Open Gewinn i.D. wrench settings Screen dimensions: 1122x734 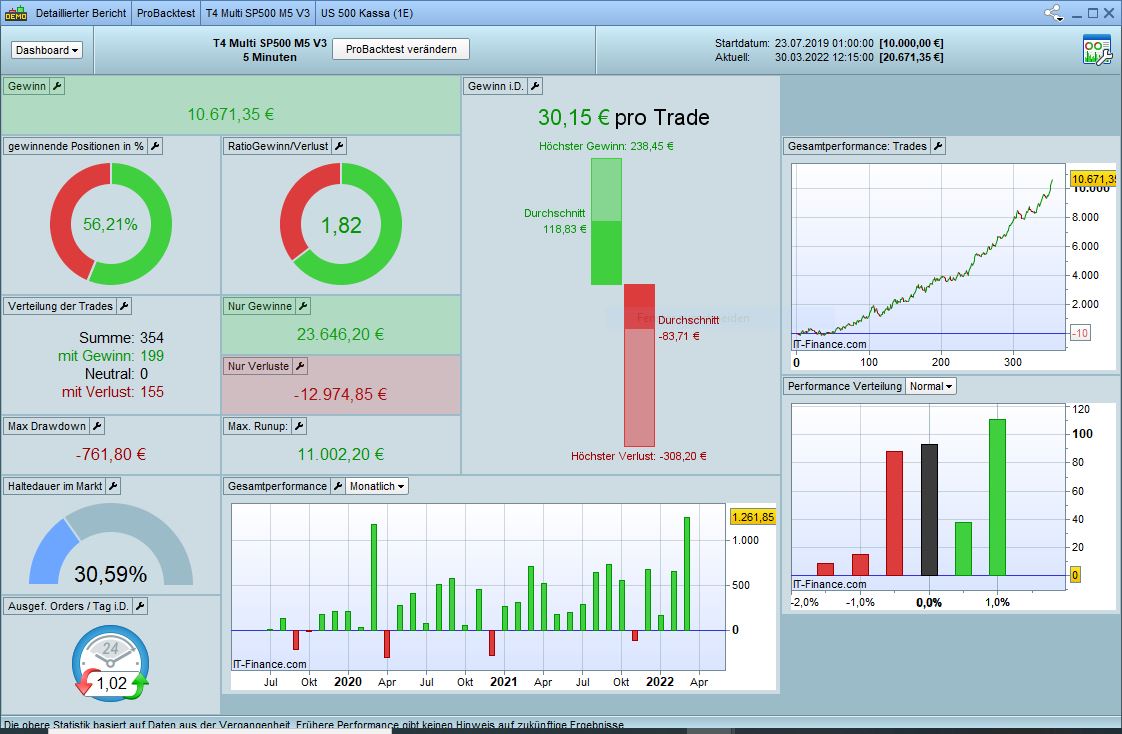coord(535,86)
